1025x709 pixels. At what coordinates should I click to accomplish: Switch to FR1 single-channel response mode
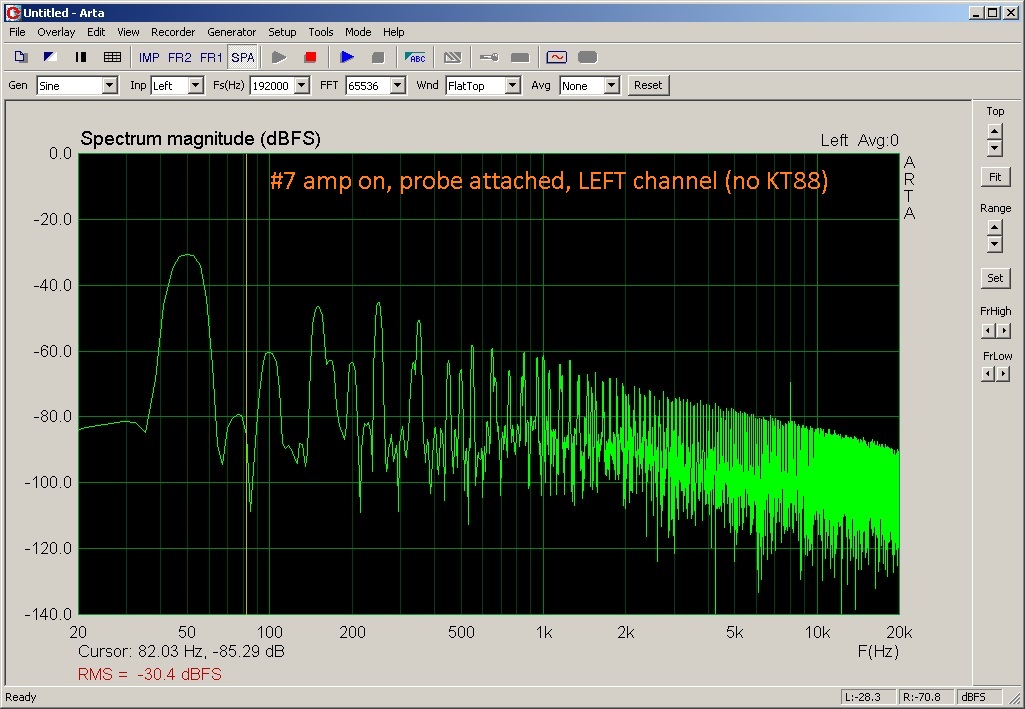tap(211, 58)
